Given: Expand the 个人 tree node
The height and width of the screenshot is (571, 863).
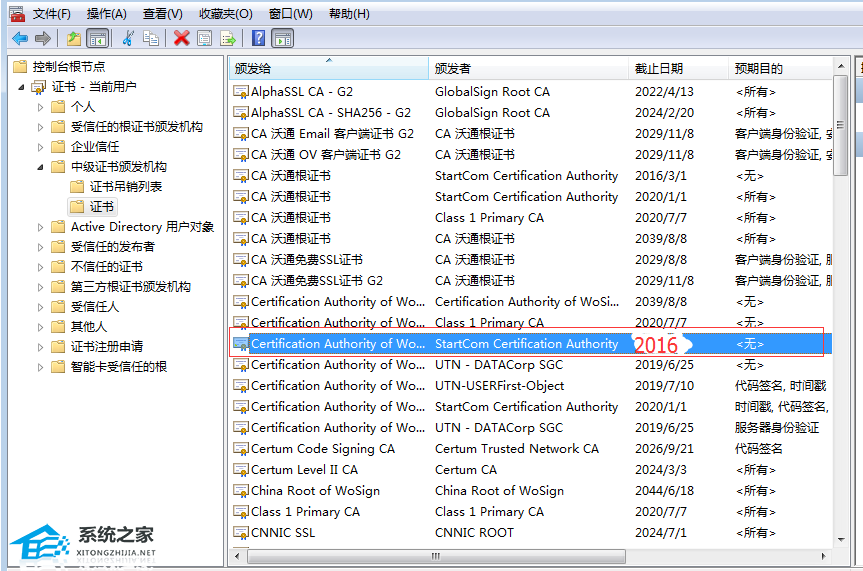Looking at the screenshot, I should [40, 107].
